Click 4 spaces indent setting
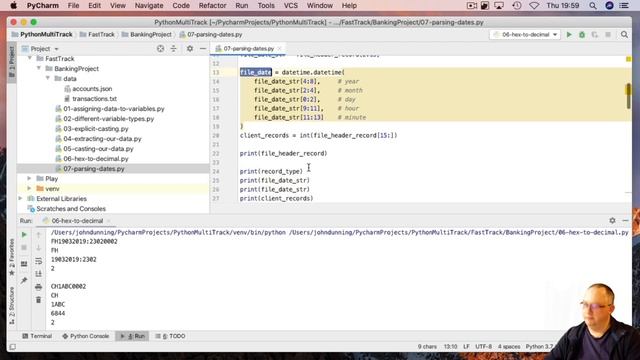Screen dimensions: 640x360 pyautogui.click(x=509, y=347)
